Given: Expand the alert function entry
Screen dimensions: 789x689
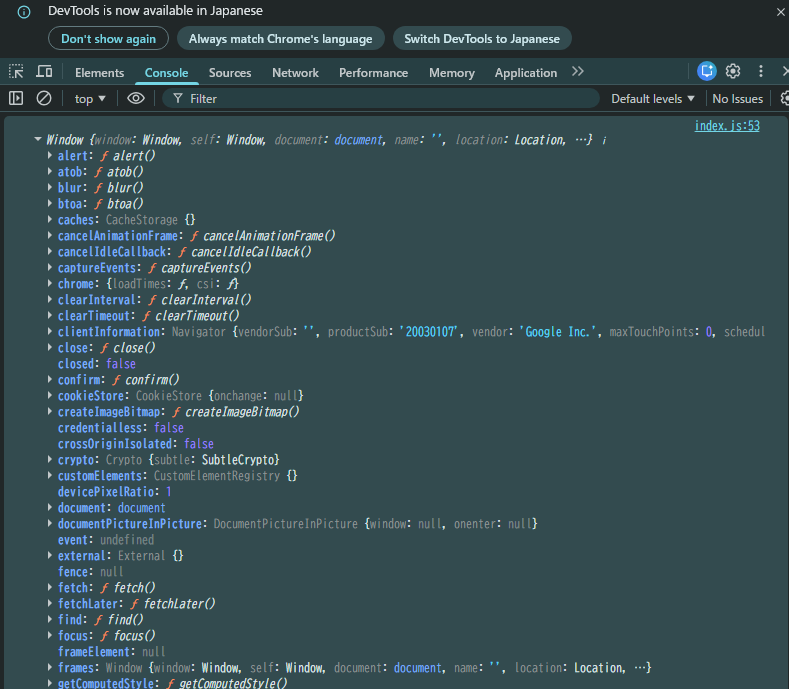Looking at the screenshot, I should [x=49, y=156].
